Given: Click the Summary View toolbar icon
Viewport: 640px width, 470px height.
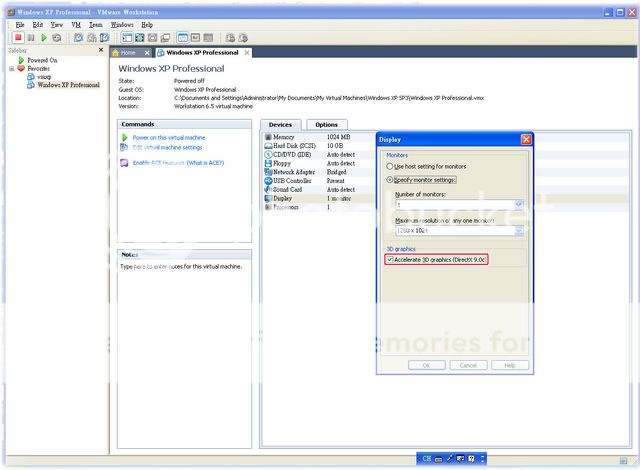Looking at the screenshot, I should 182,38.
